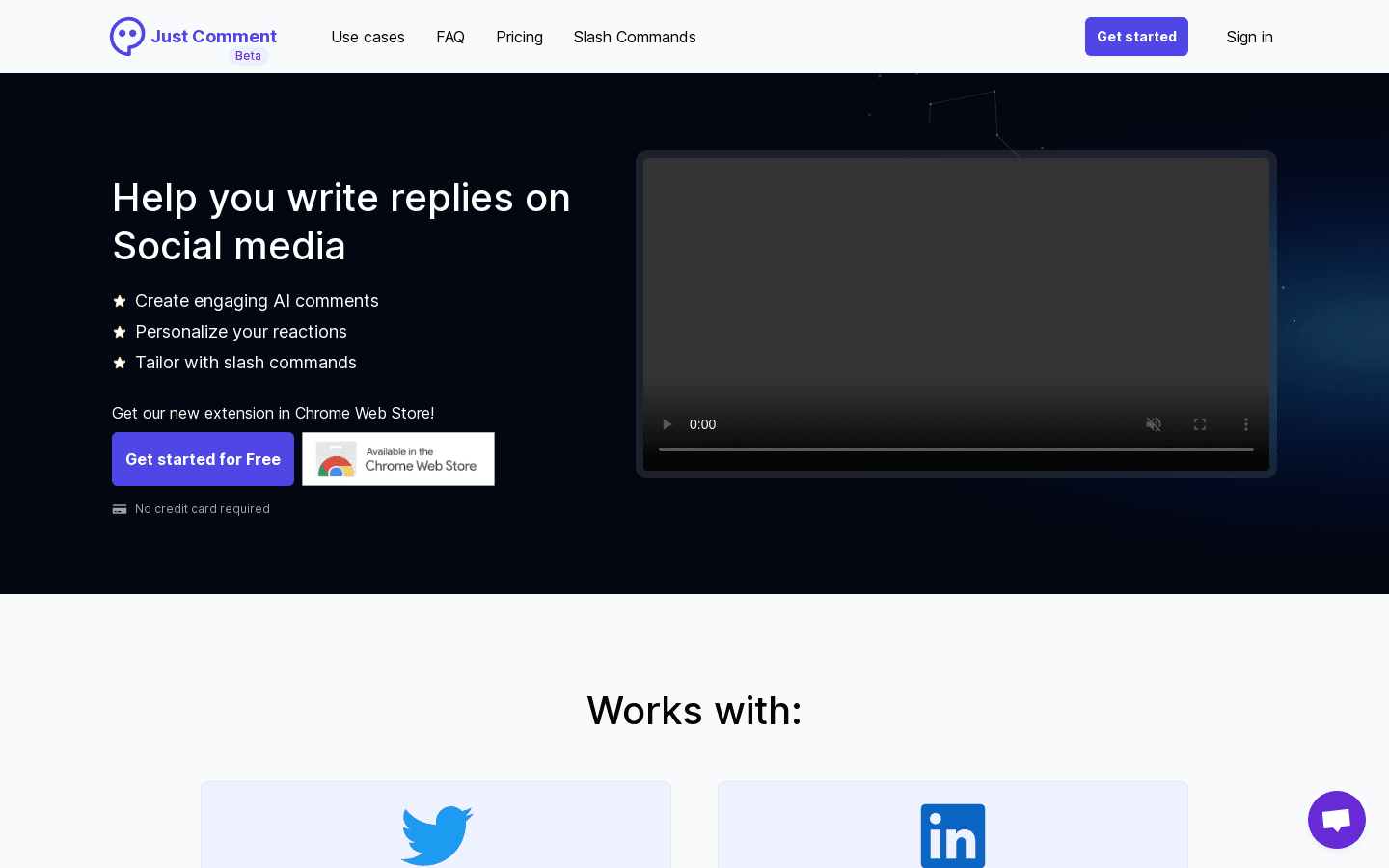The width and height of the screenshot is (1389, 868).
Task: Click the Just Comment smiley logo icon
Action: coord(127,36)
